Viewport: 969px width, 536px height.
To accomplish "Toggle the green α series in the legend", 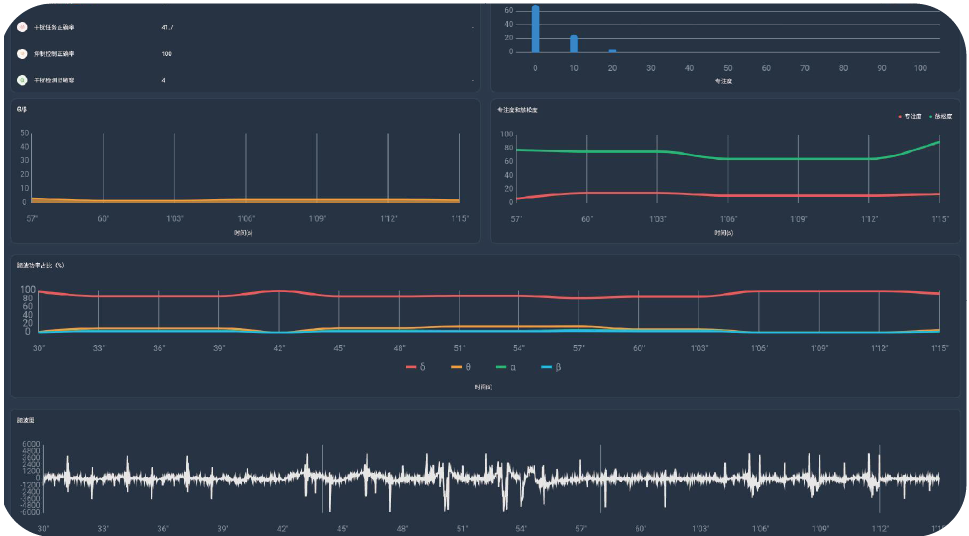I will pos(502,367).
